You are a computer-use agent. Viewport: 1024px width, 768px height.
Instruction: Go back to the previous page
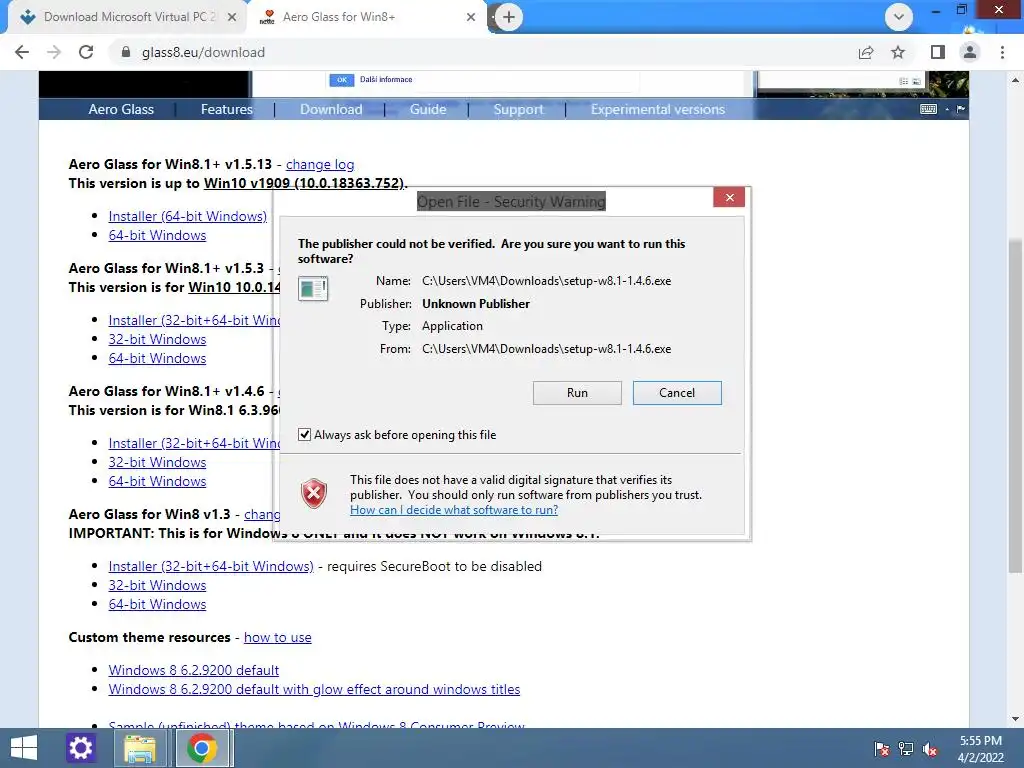[x=22, y=52]
